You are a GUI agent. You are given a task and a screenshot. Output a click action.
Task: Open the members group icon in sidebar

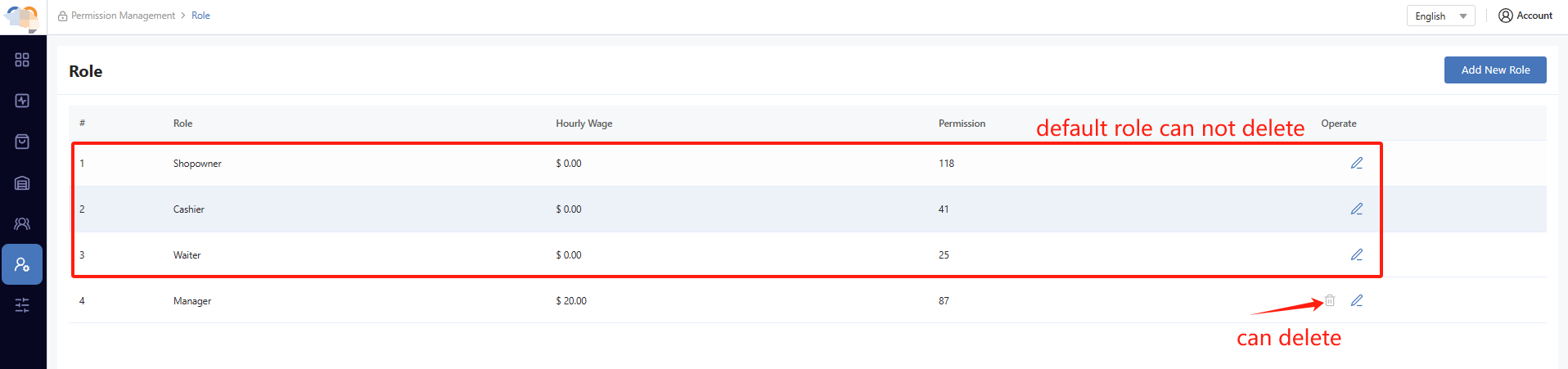click(x=22, y=223)
